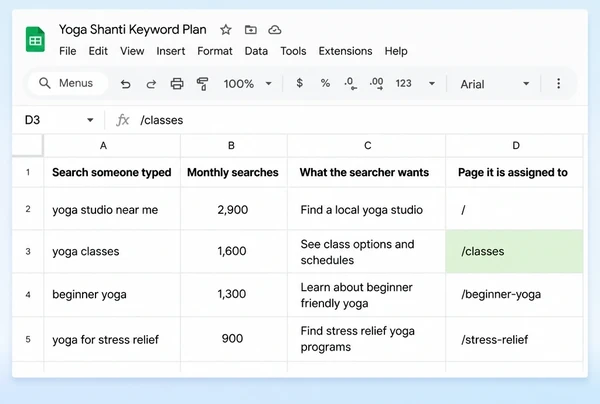The image size is (600, 404).
Task: Select the green highlighted /classes cell
Action: click(515, 251)
